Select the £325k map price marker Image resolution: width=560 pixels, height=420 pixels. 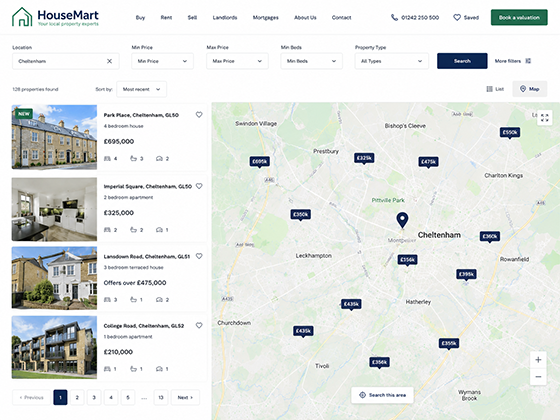coord(364,158)
